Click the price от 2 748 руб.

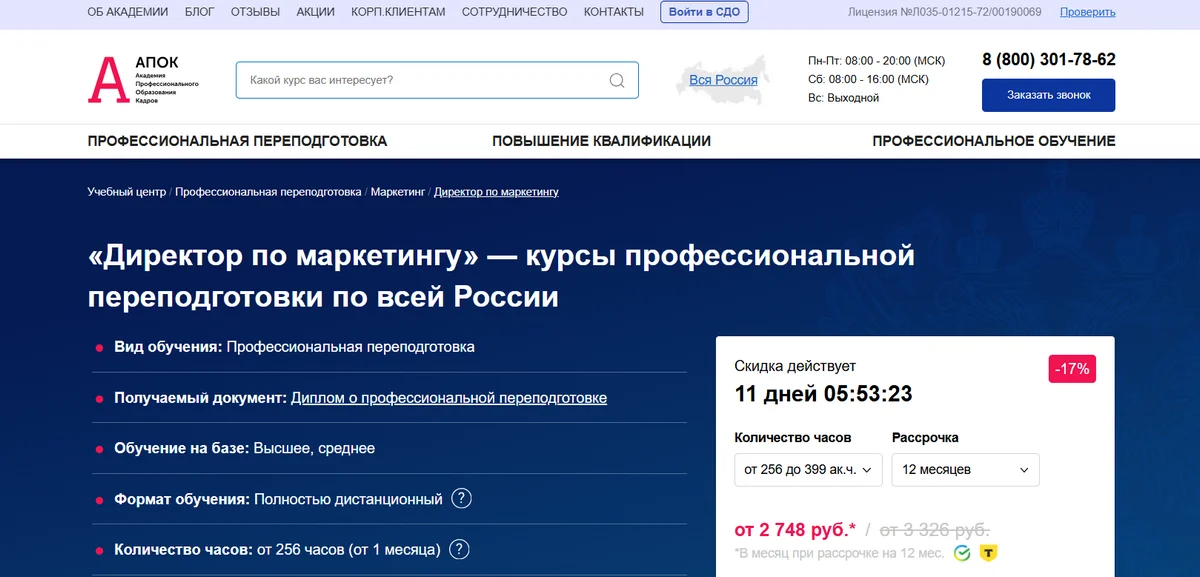(796, 528)
